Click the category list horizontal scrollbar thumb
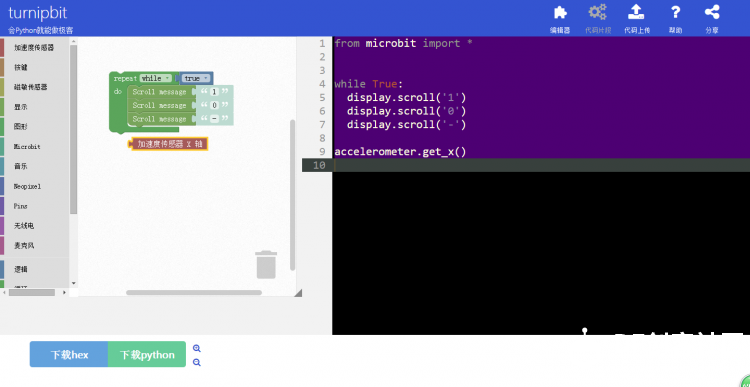This screenshot has height=387, width=750. tap(32, 292)
